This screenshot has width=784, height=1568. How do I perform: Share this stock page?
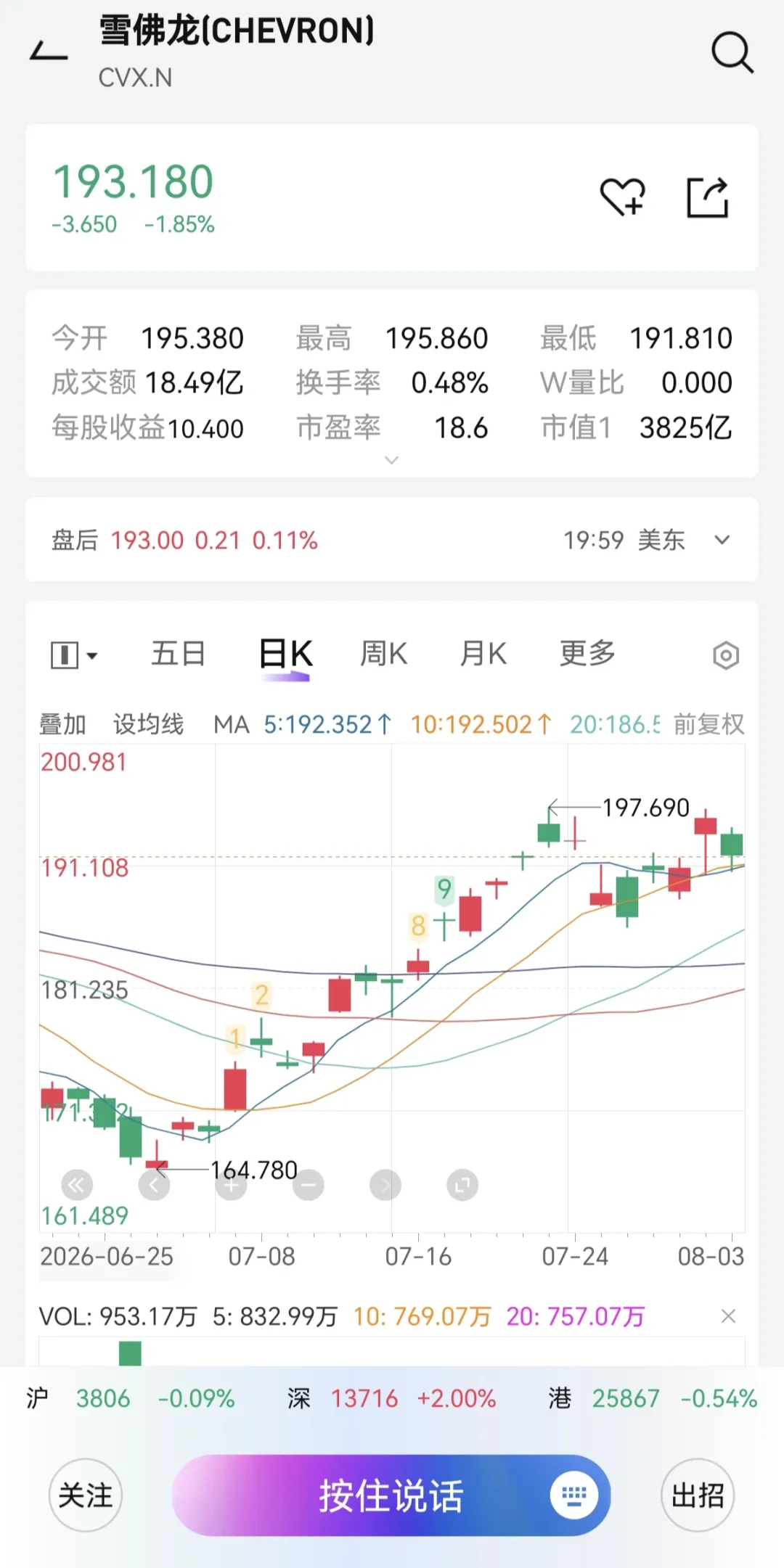708,197
